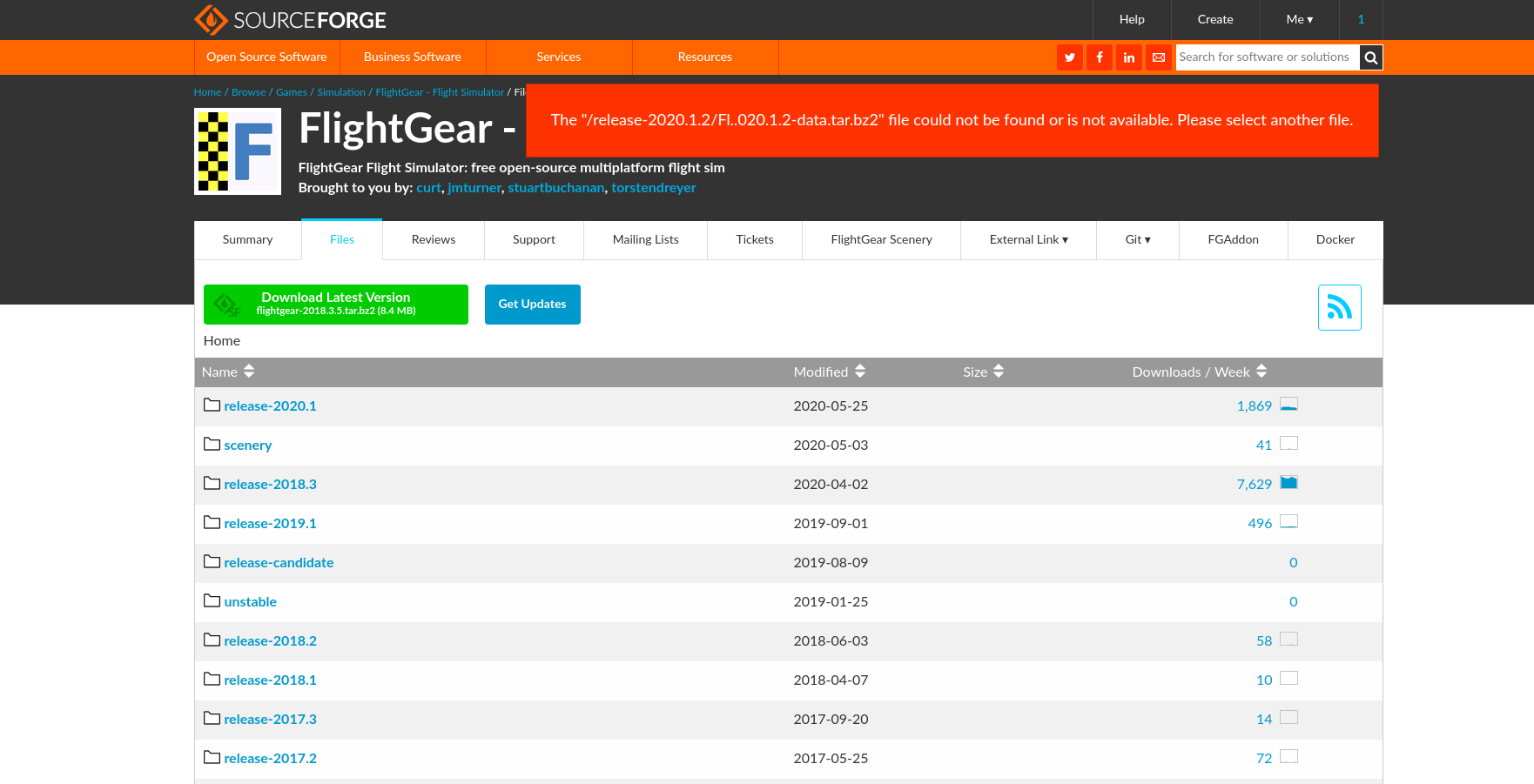
Task: Share on Twitter icon
Action: [1070, 57]
